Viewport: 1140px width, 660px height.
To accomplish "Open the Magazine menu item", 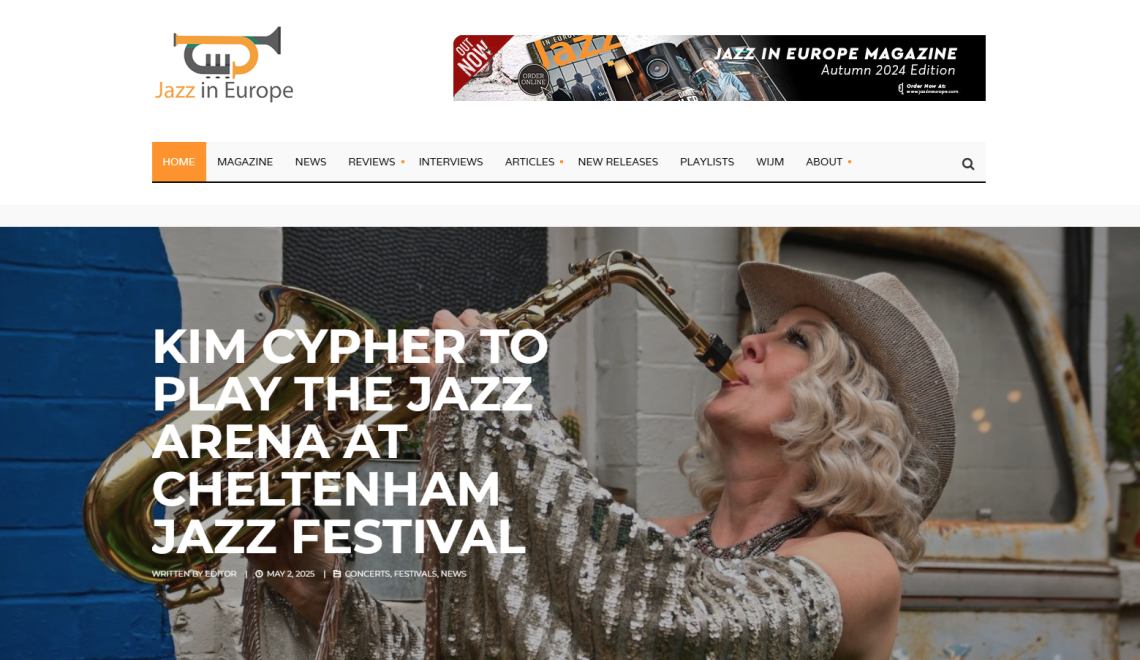I will pyautogui.click(x=245, y=162).
